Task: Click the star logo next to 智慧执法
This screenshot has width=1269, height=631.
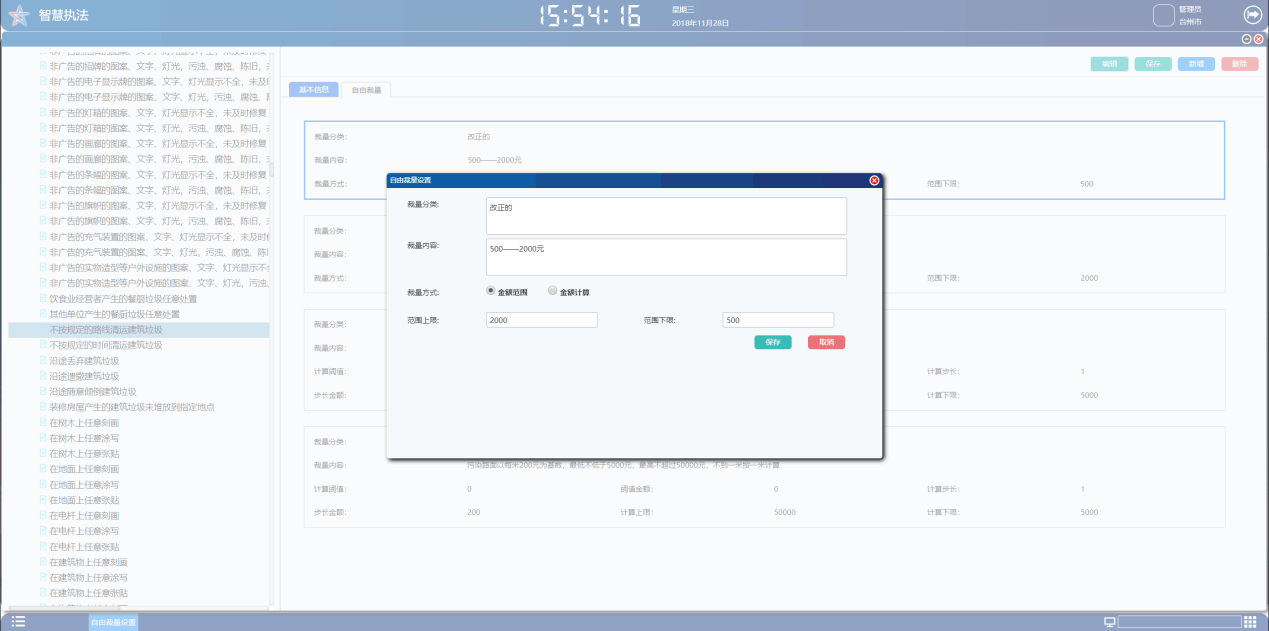Action: coord(19,15)
